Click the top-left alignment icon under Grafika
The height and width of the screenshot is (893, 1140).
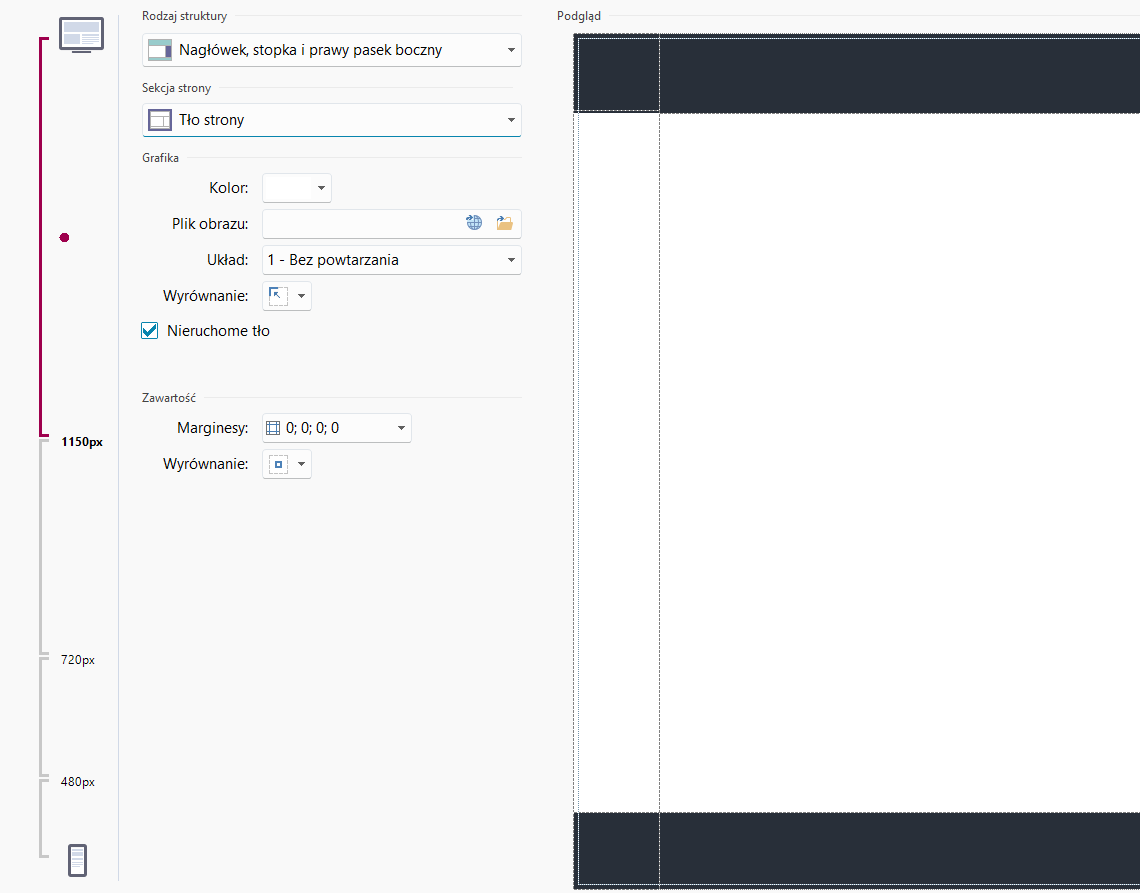[278, 296]
